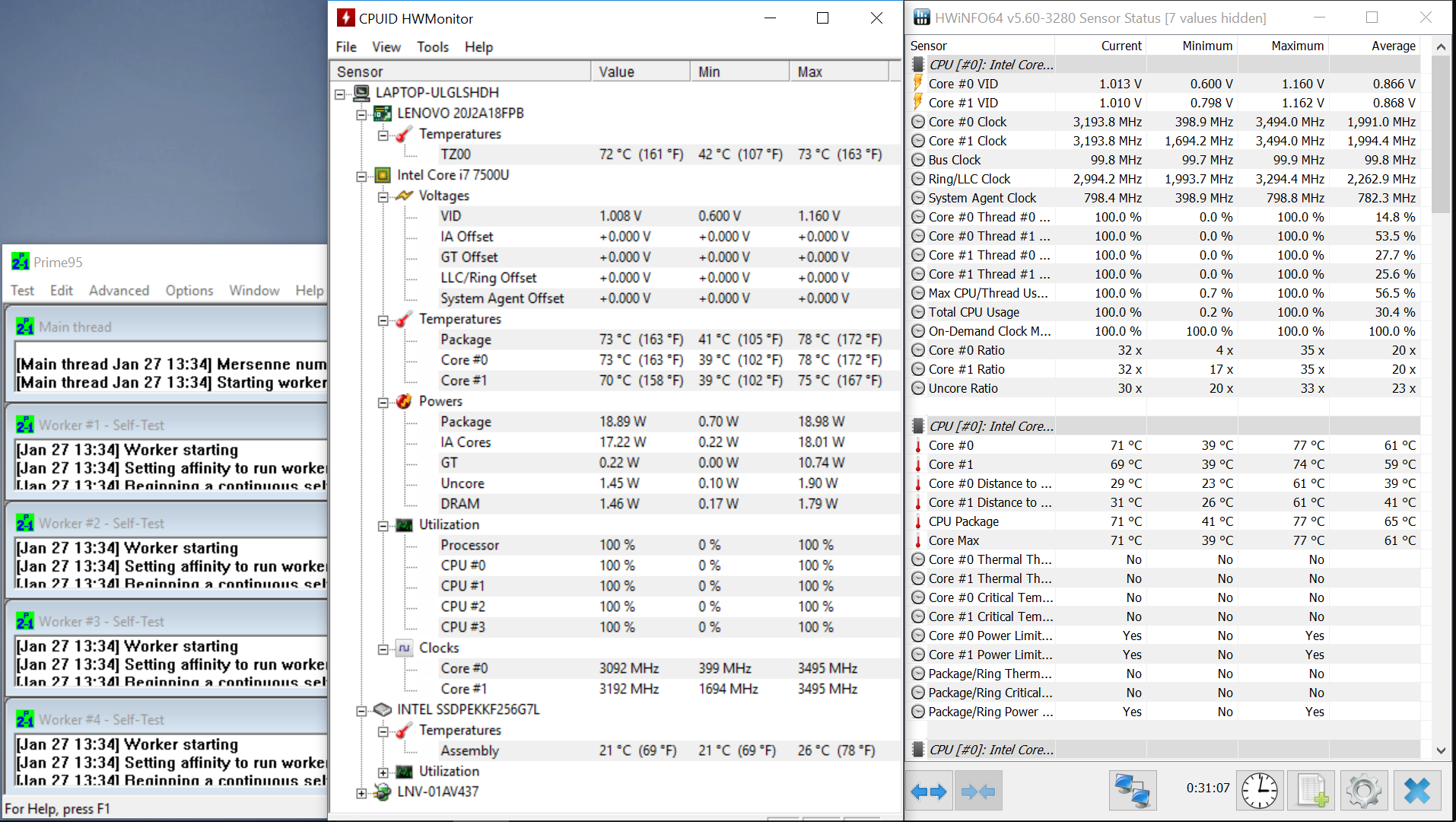
Task: Select the Core #0 Thread #0 usage row
Action: click(1165, 217)
